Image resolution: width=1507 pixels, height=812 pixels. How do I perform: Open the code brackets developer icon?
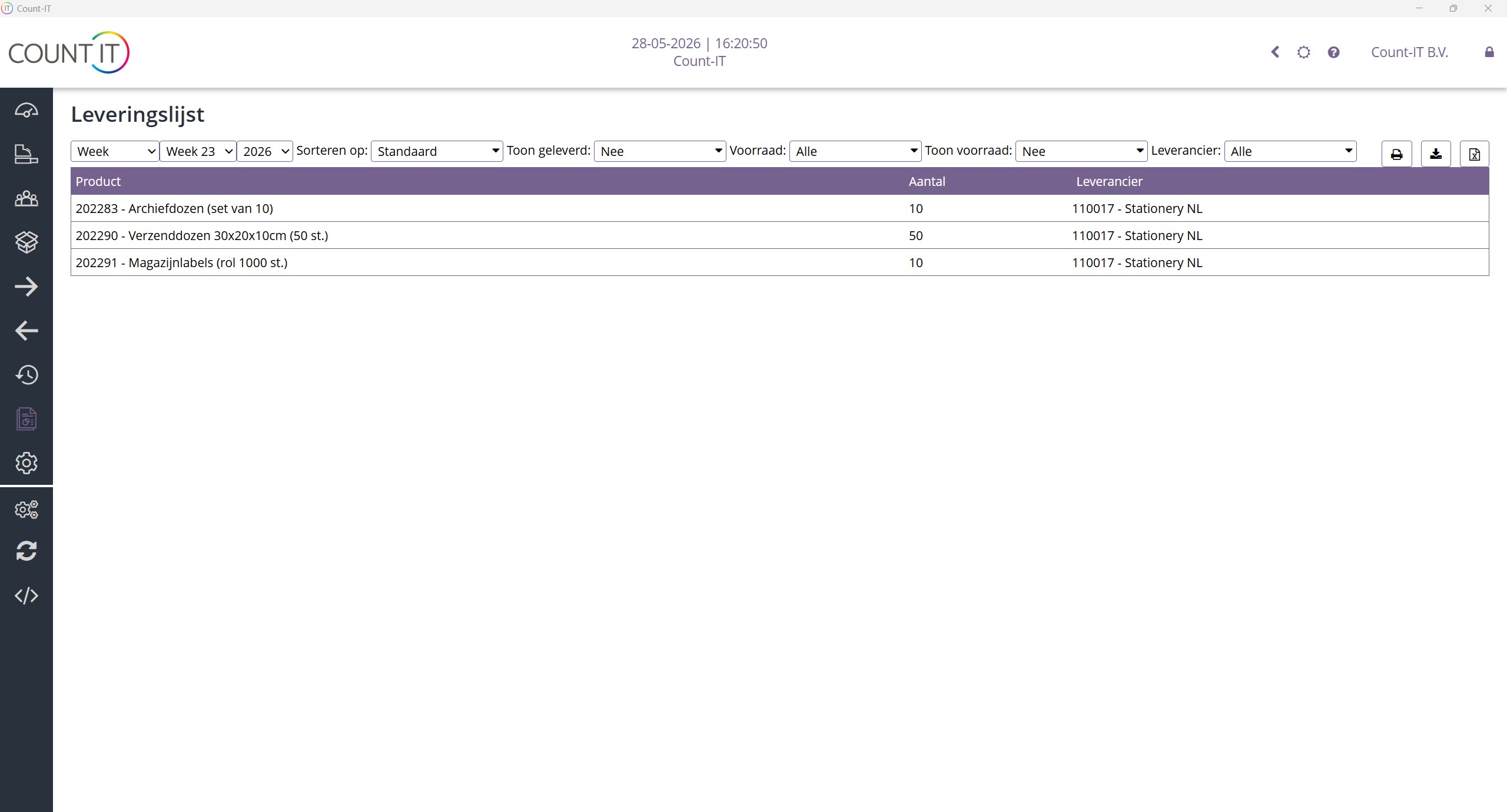(x=26, y=595)
